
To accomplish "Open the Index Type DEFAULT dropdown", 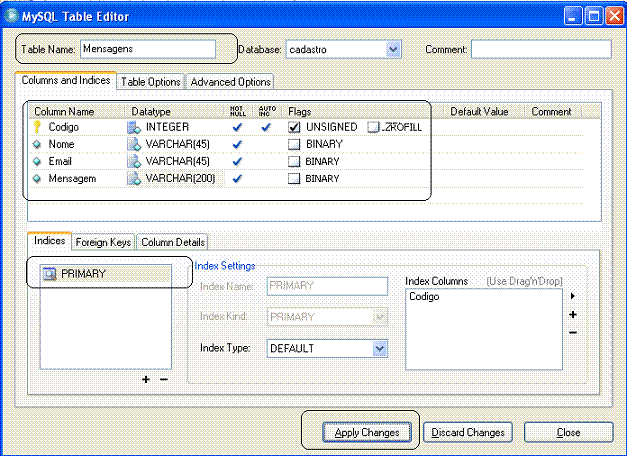I will pos(379,348).
